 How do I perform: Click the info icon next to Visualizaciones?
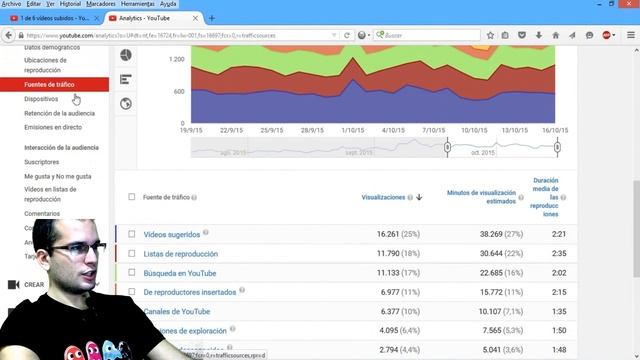point(410,198)
